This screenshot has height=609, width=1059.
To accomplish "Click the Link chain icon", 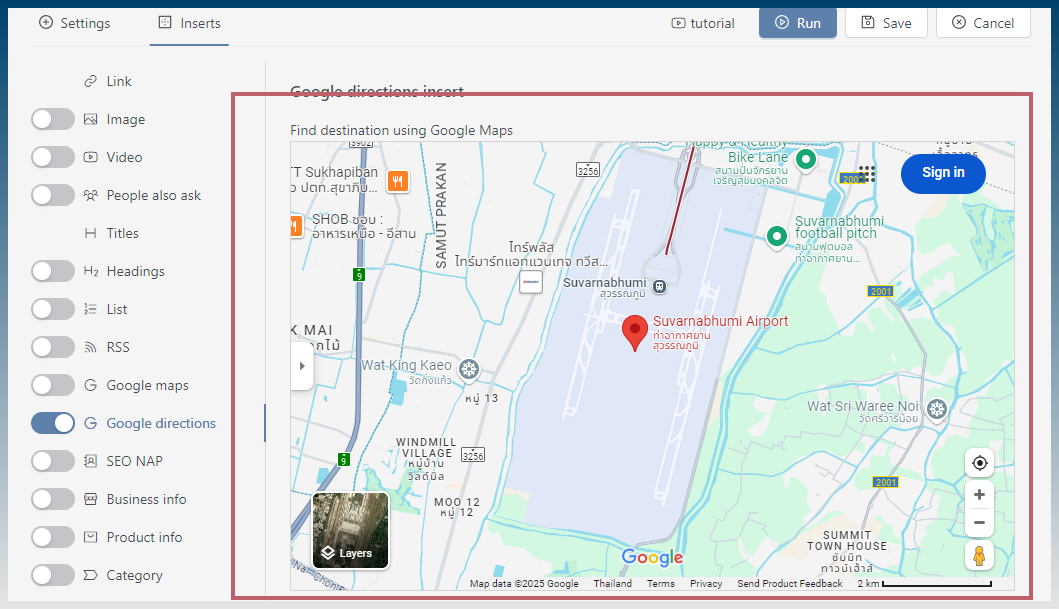I will coord(91,81).
